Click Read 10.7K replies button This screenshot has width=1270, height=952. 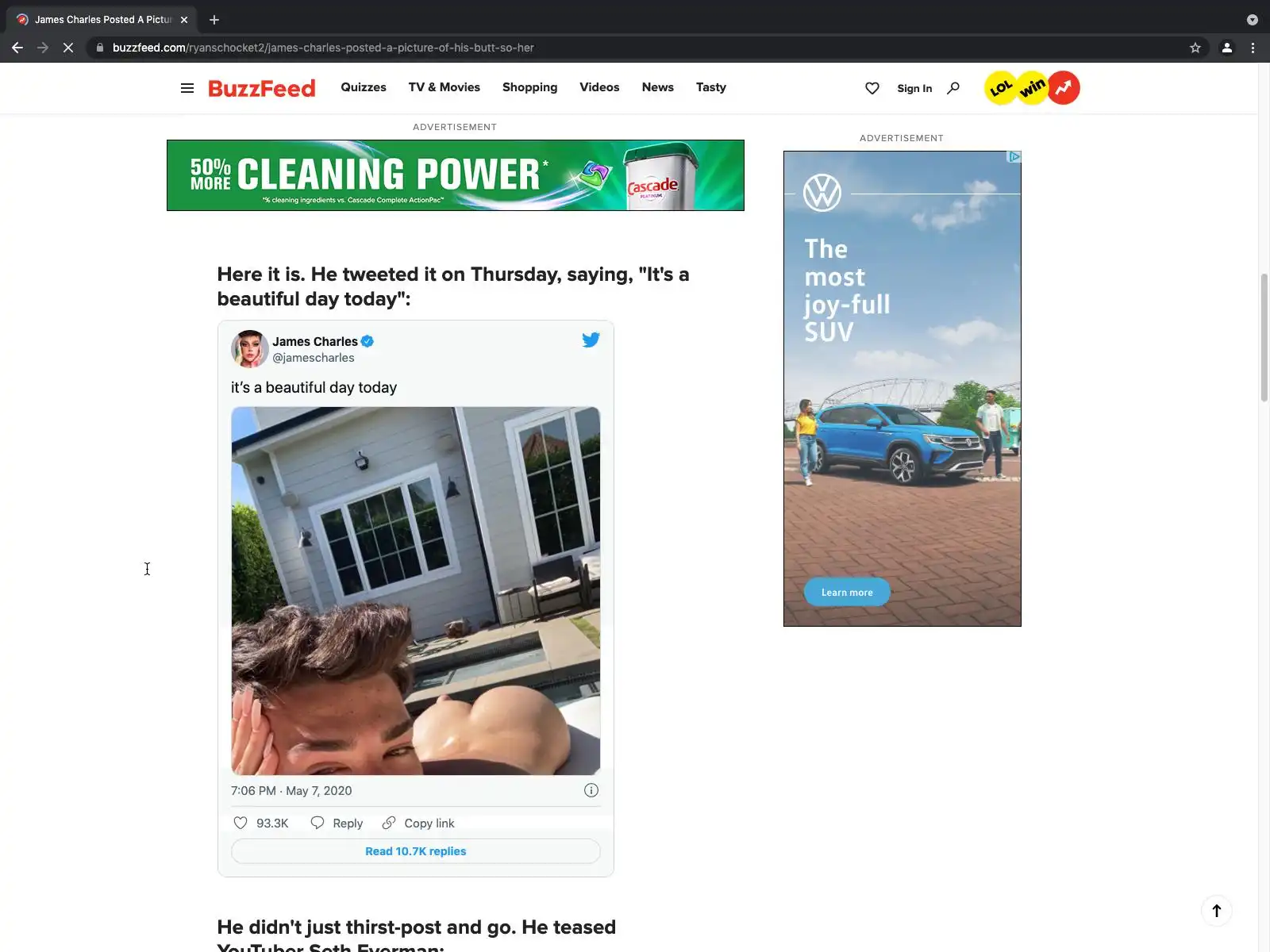pyautogui.click(x=416, y=851)
